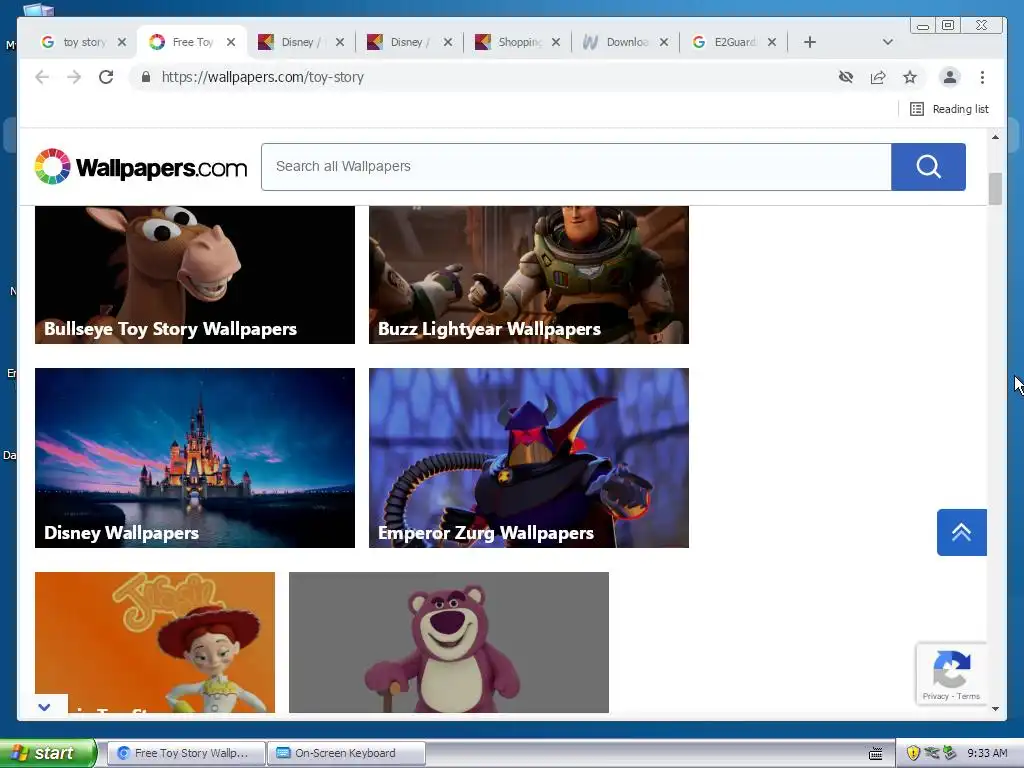This screenshot has width=1024, height=768.
Task: Expand the tab search dropdown
Action: (x=888, y=42)
